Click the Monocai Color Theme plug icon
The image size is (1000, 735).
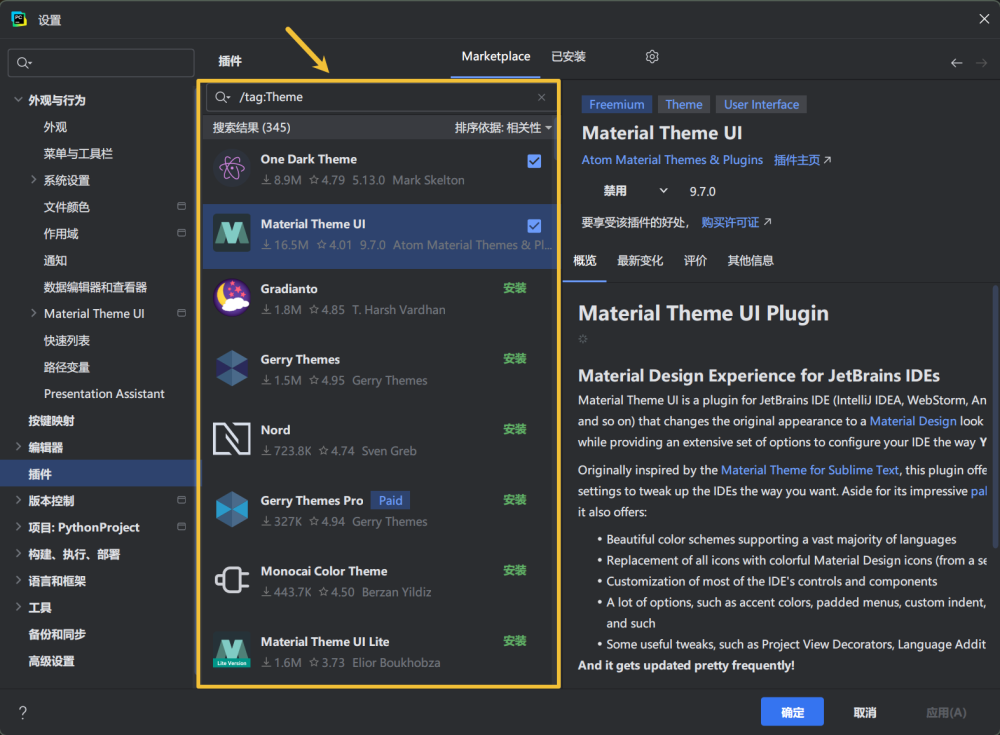232,581
